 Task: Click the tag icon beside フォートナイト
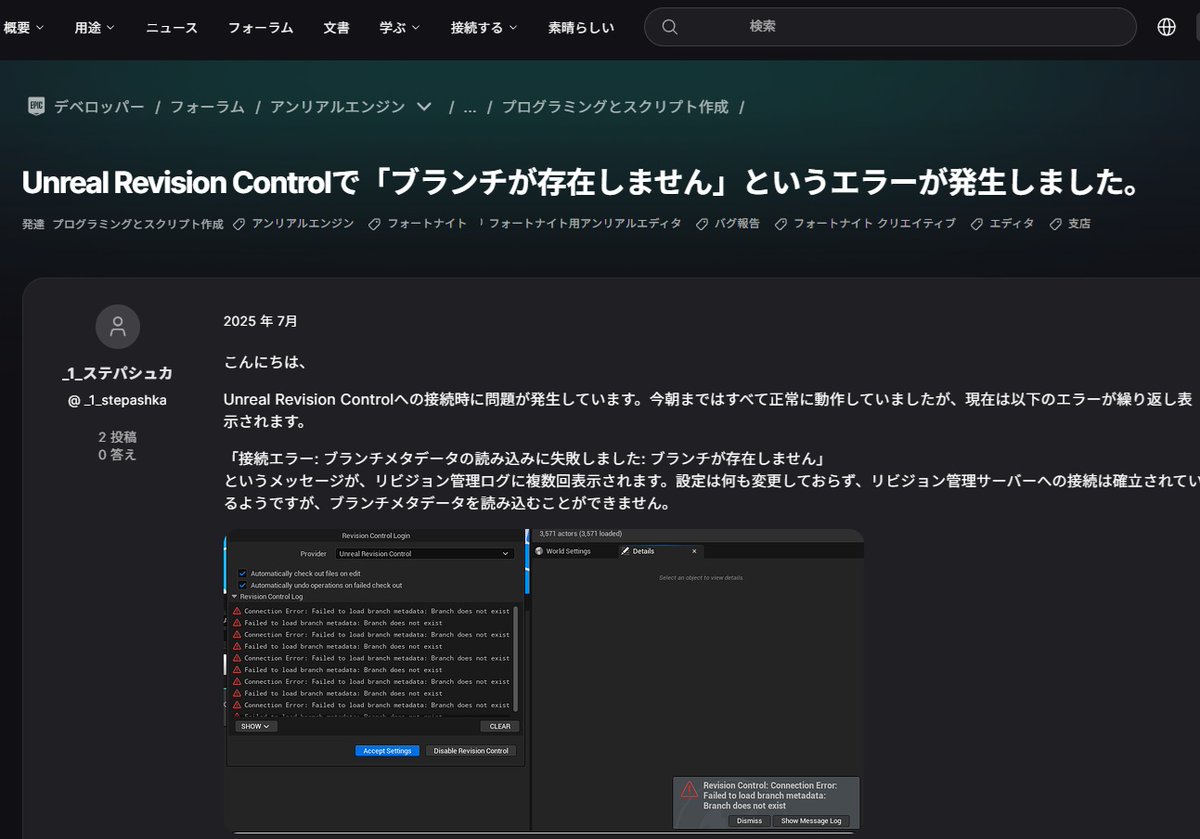(374, 224)
